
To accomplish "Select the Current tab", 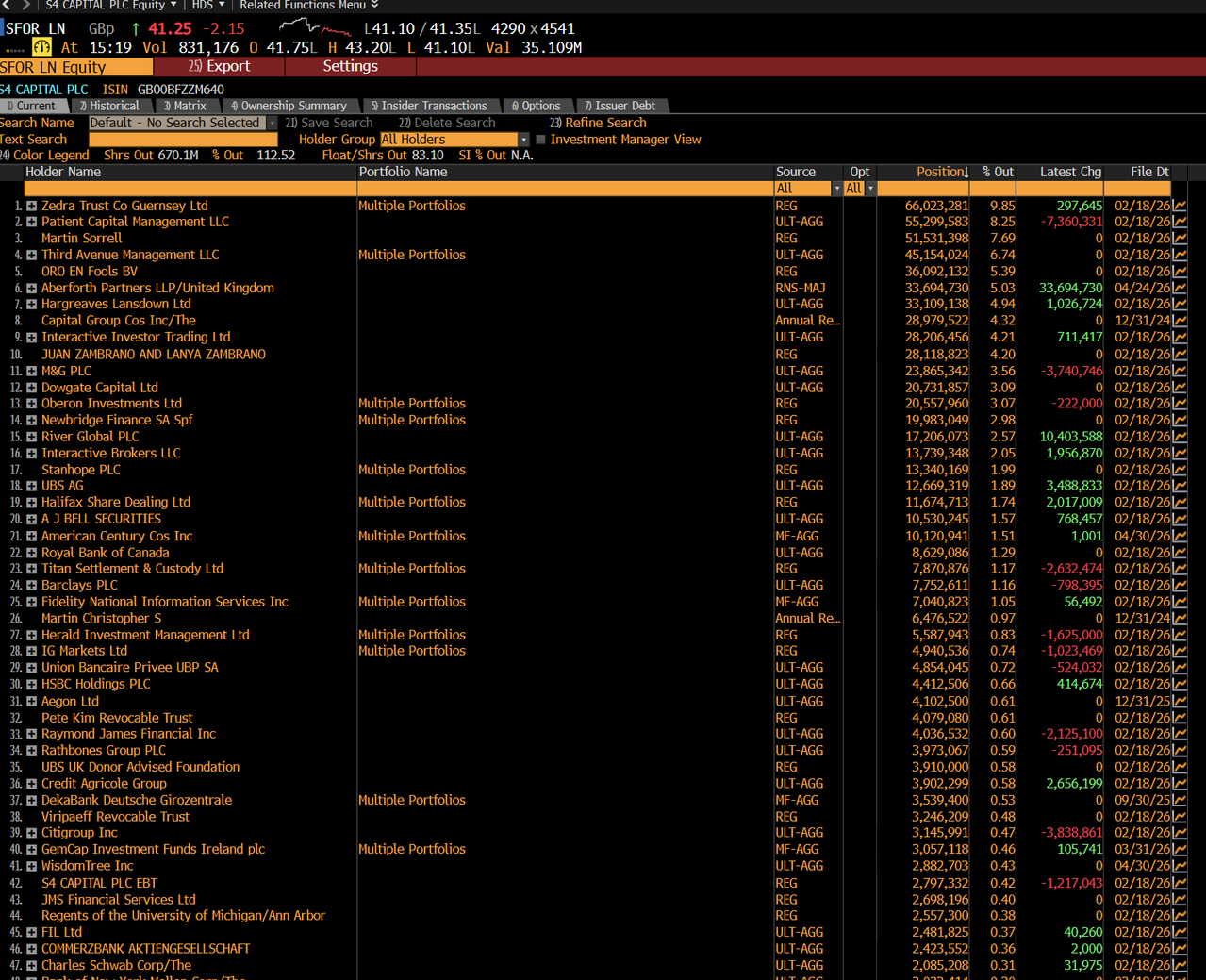I will click(32, 106).
